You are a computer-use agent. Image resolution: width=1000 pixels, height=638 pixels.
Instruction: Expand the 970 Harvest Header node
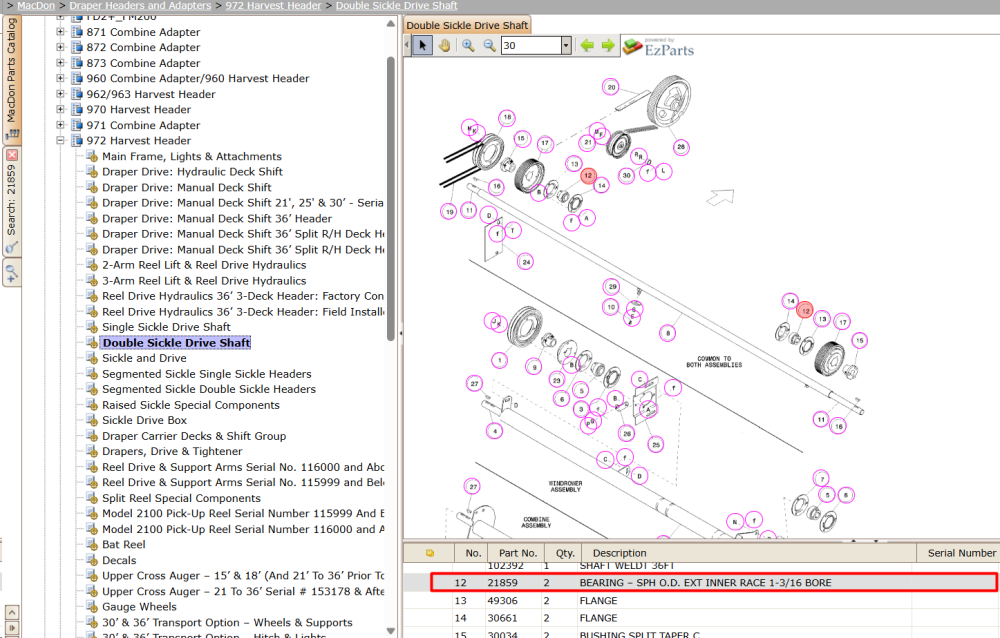(x=60, y=109)
